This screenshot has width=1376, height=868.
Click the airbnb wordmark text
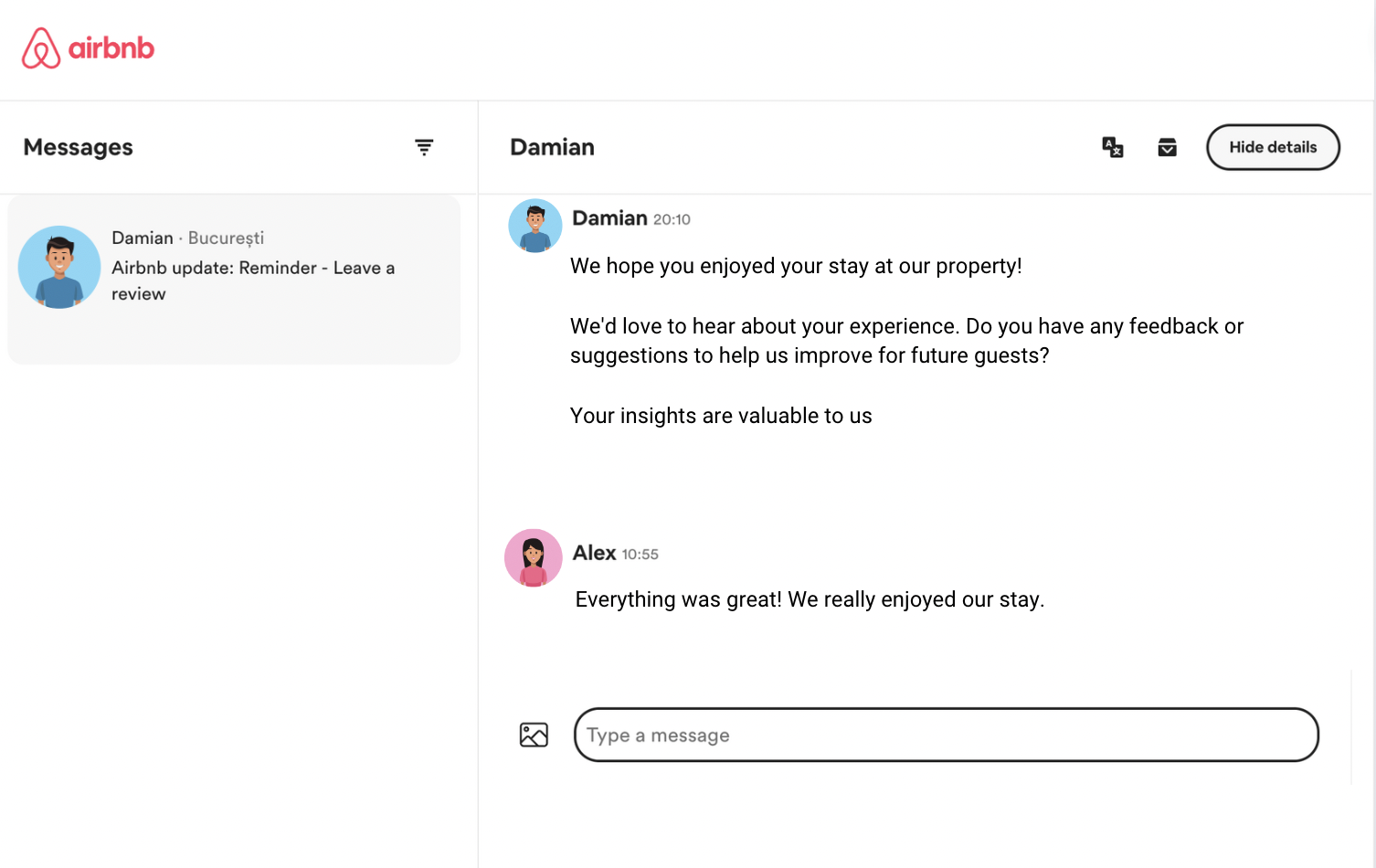(x=111, y=48)
